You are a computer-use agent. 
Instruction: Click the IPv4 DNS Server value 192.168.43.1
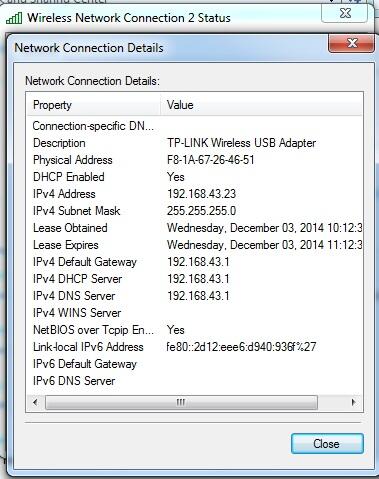coord(198,296)
